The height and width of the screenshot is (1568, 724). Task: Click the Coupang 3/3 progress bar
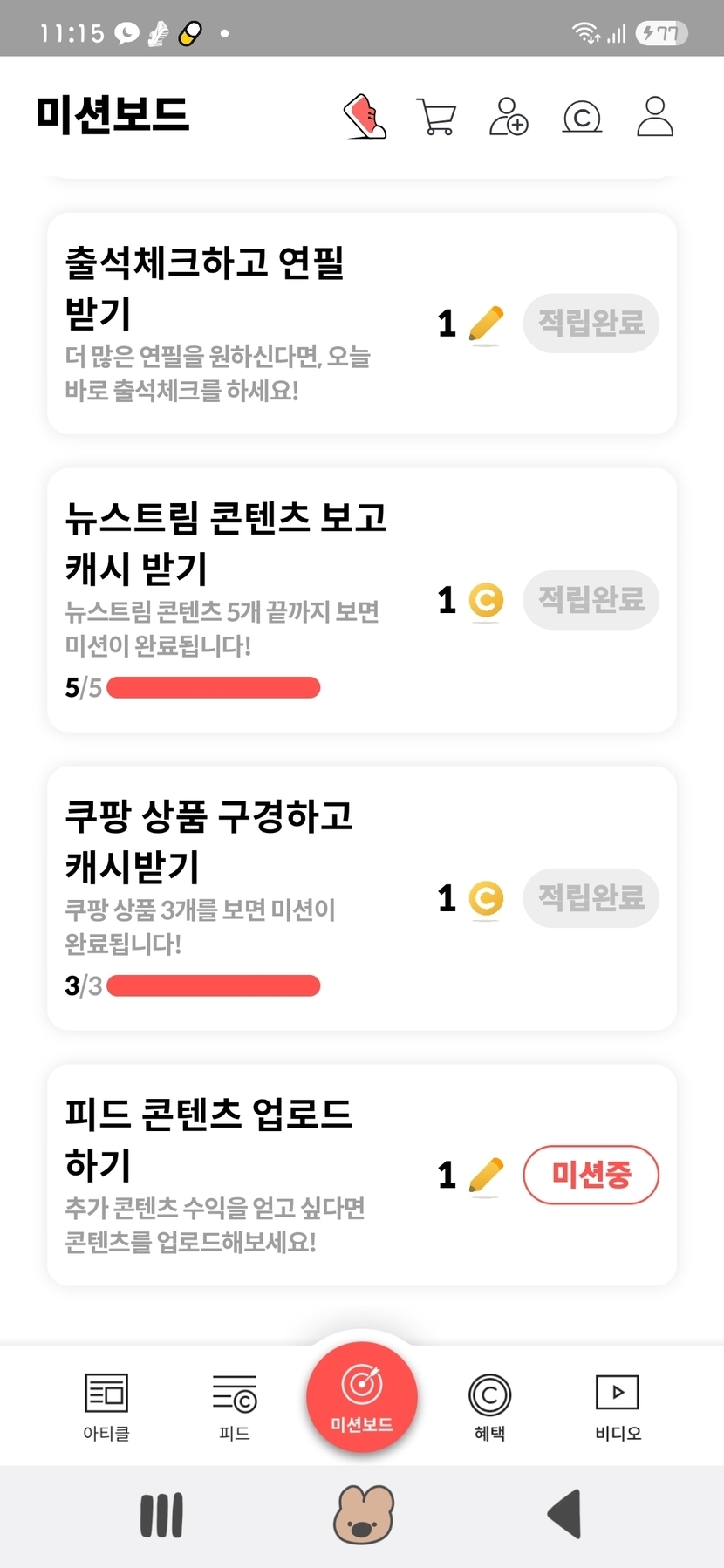pyautogui.click(x=213, y=986)
